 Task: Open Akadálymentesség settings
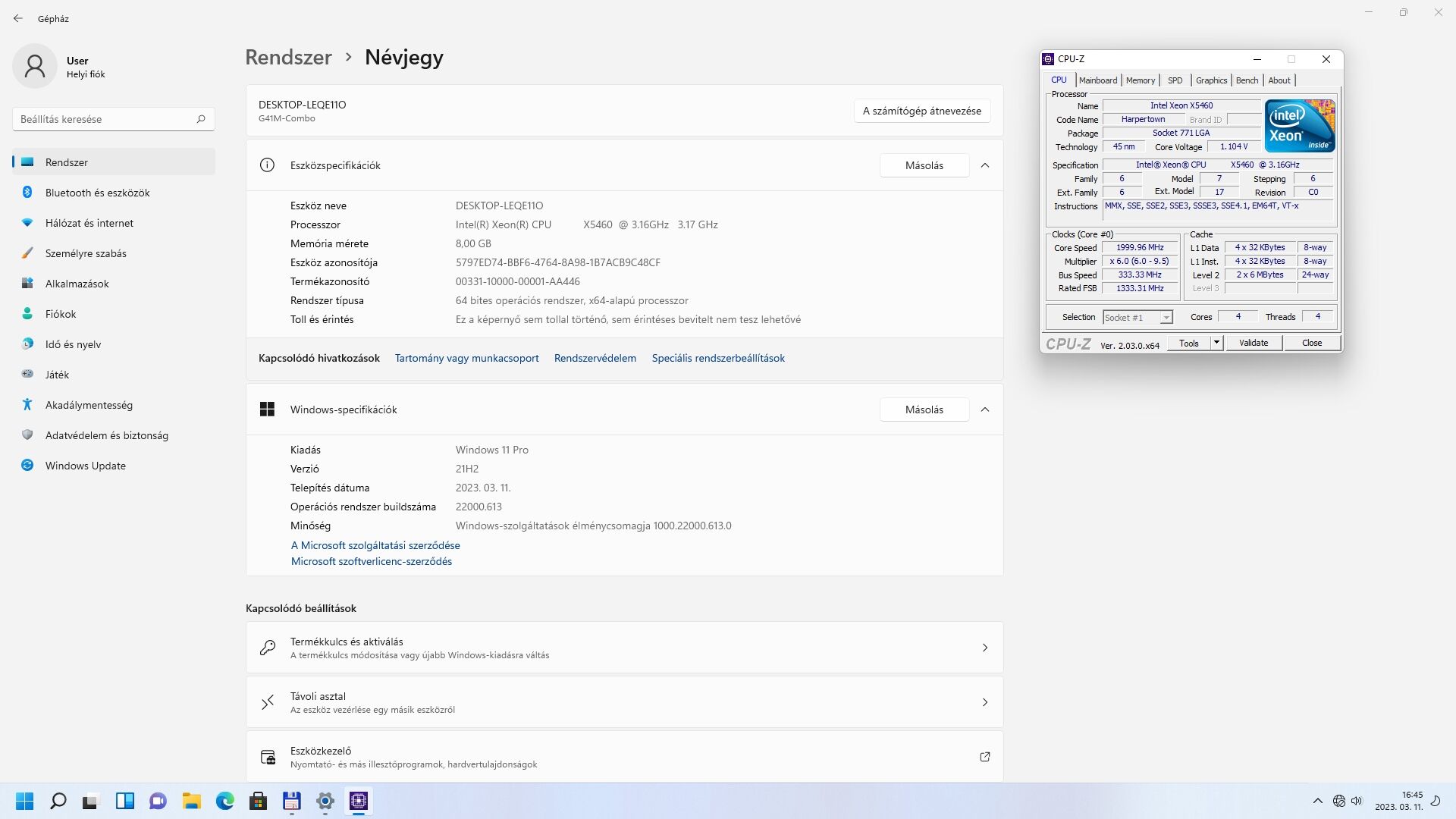point(114,405)
